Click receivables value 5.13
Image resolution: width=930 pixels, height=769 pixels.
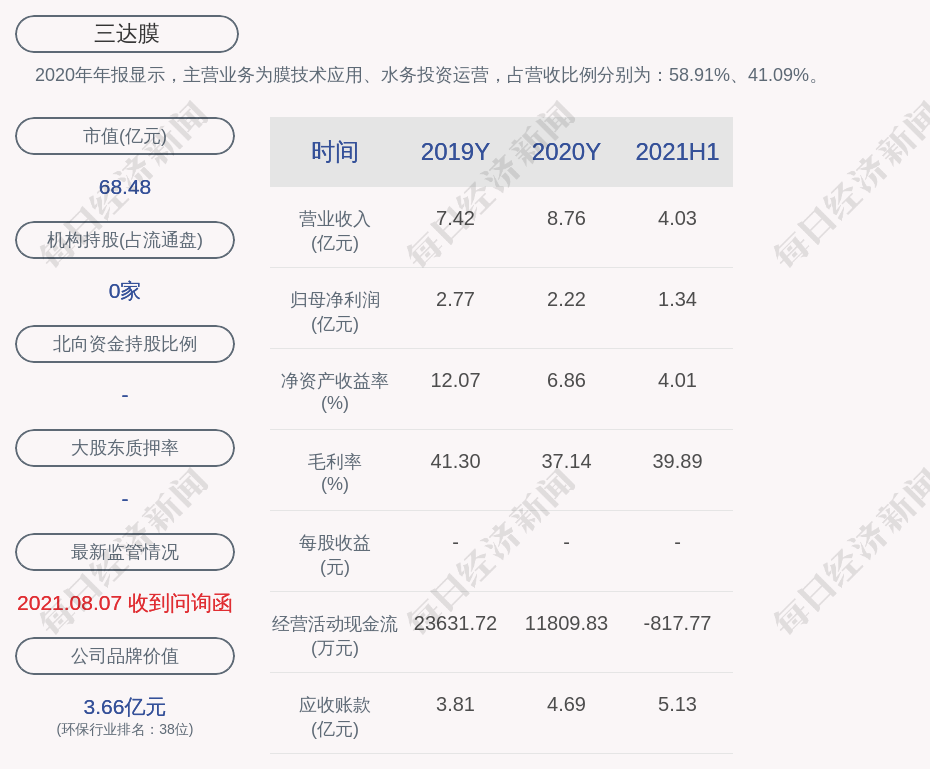click(677, 704)
